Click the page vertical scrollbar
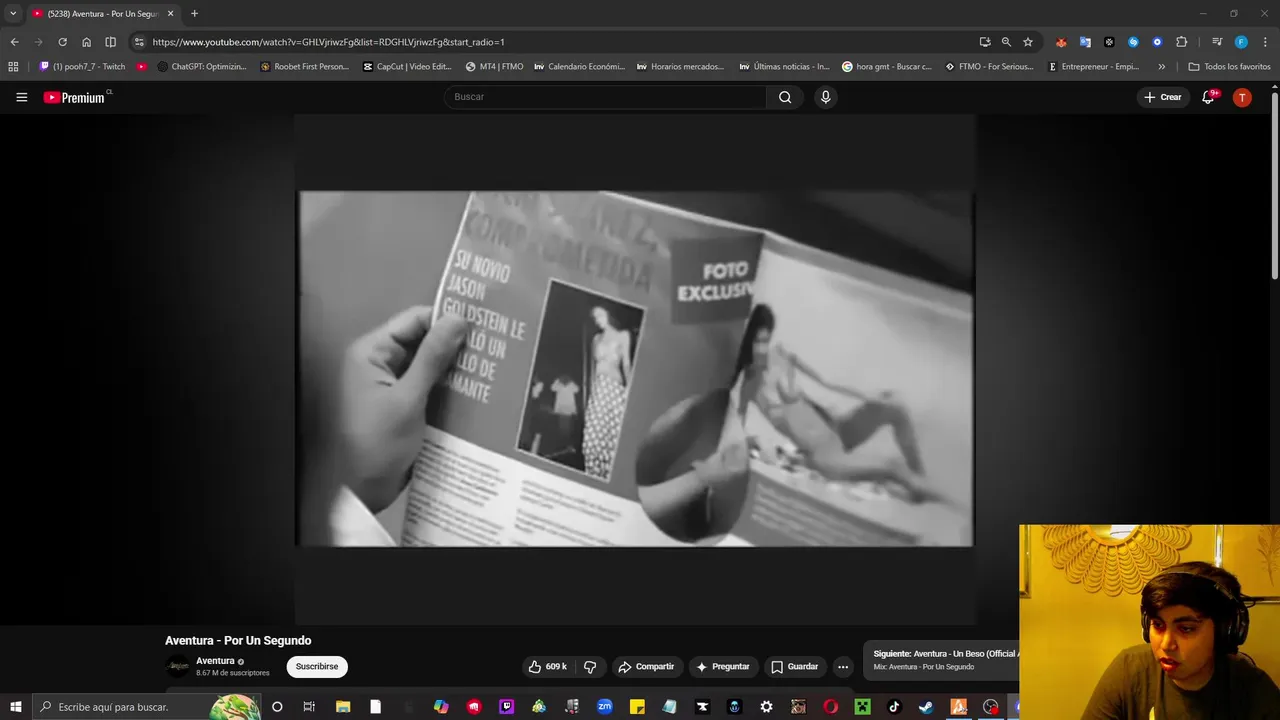This screenshot has width=1280, height=720. (1275, 185)
